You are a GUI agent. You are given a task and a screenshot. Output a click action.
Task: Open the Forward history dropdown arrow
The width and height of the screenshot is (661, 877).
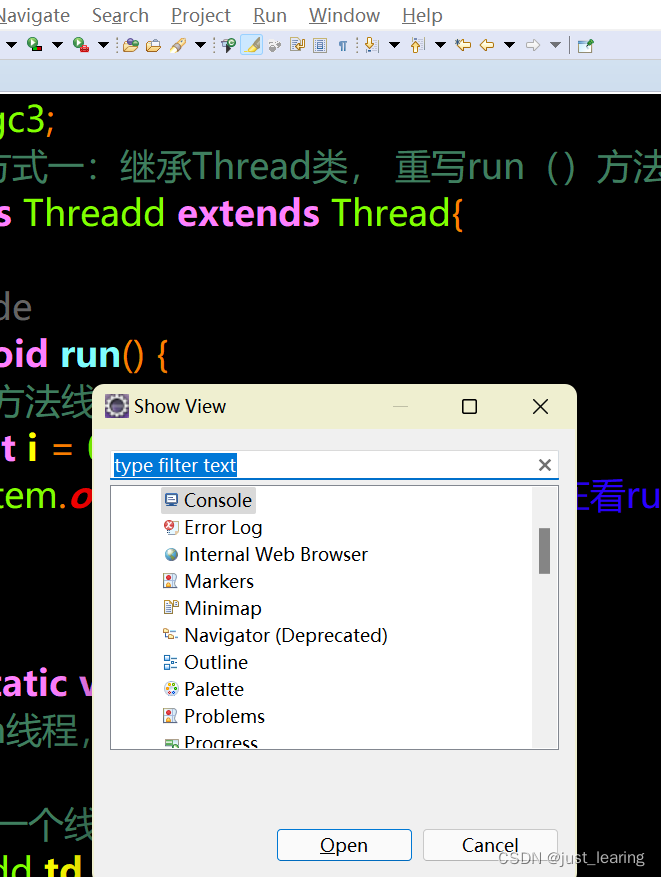pyautogui.click(x=555, y=45)
